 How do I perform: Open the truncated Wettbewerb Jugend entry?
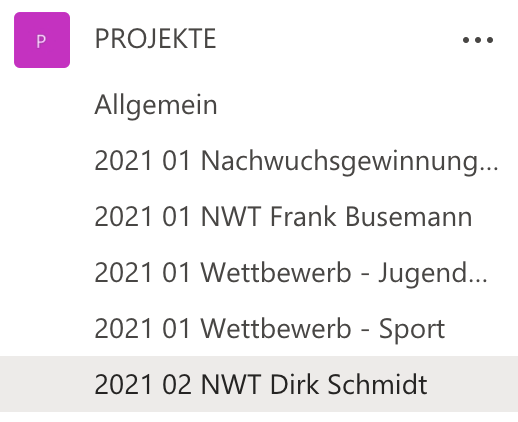[259, 273]
